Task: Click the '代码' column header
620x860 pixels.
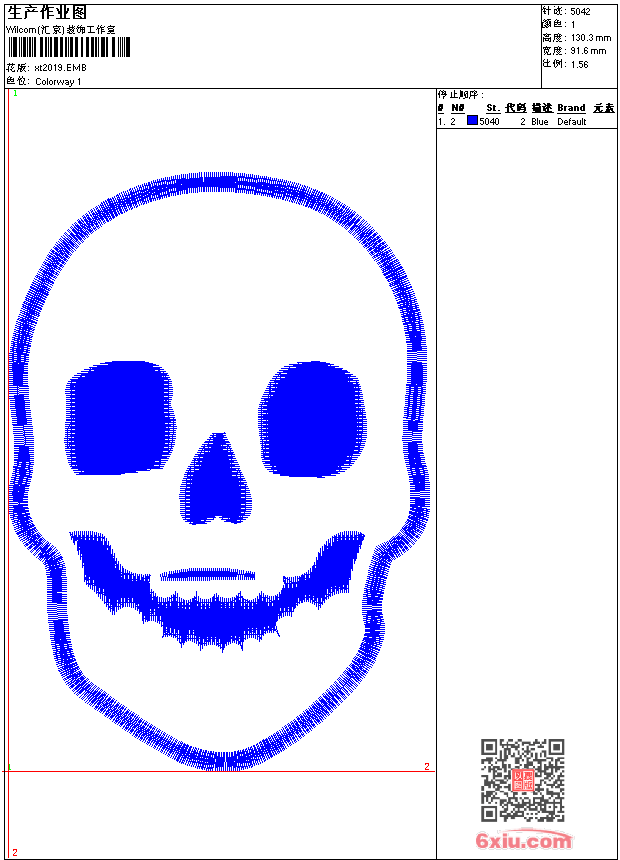Action: coord(516,108)
